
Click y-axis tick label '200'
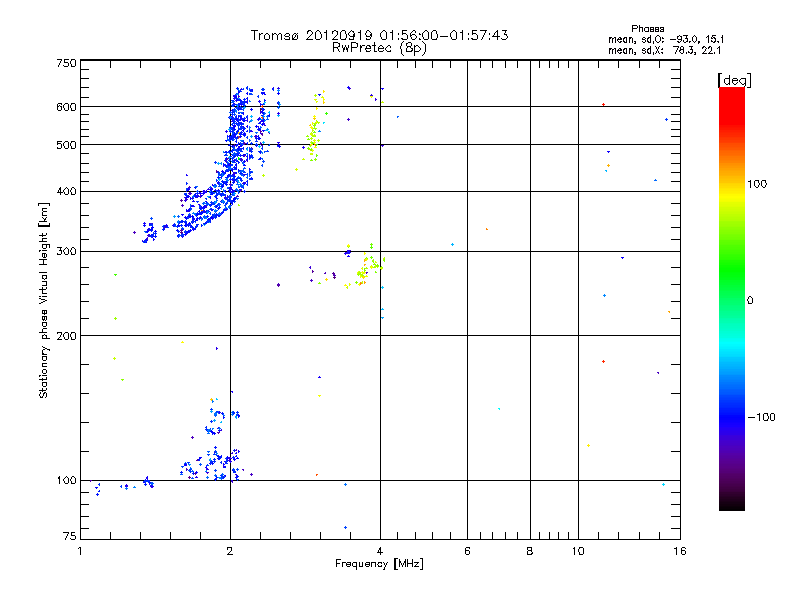[66, 336]
